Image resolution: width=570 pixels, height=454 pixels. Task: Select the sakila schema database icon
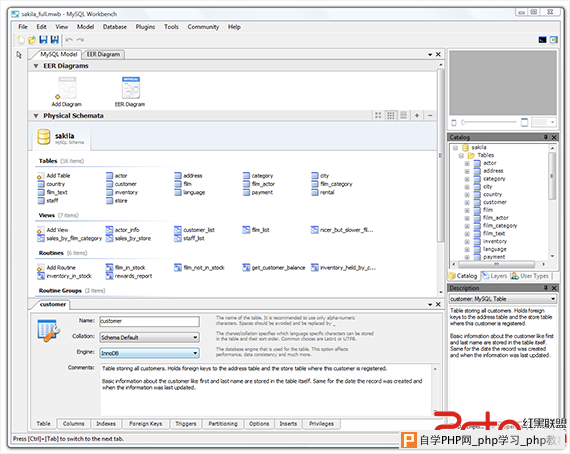pos(44,137)
